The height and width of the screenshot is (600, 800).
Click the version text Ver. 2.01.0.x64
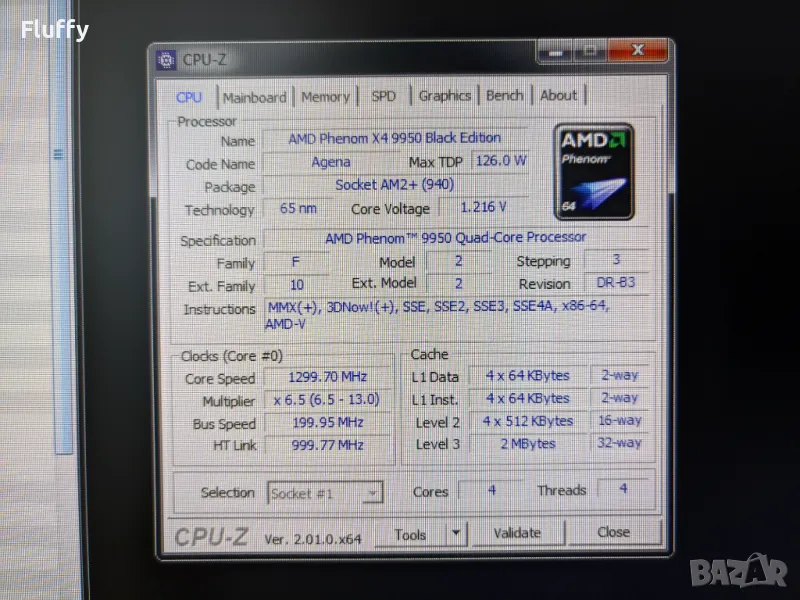(x=313, y=539)
